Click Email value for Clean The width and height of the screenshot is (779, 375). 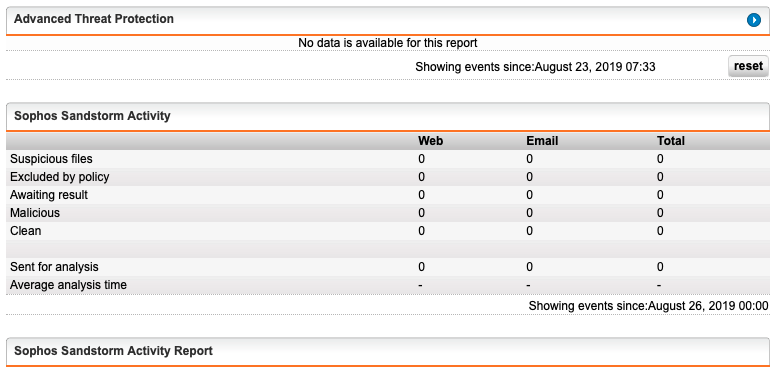(x=530, y=231)
